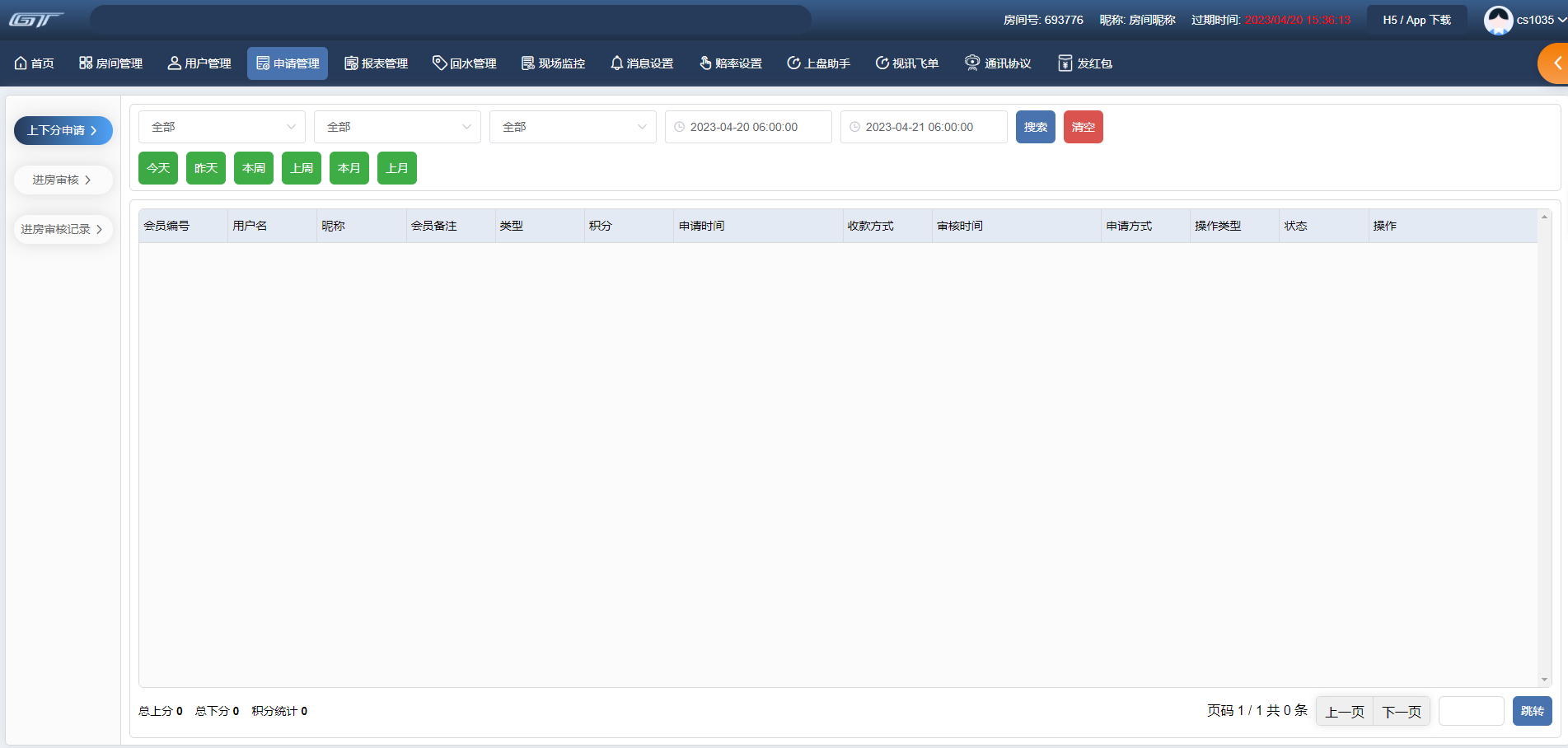Open the 进房审核 sidebar tab
The image size is (1568, 748).
[63, 180]
